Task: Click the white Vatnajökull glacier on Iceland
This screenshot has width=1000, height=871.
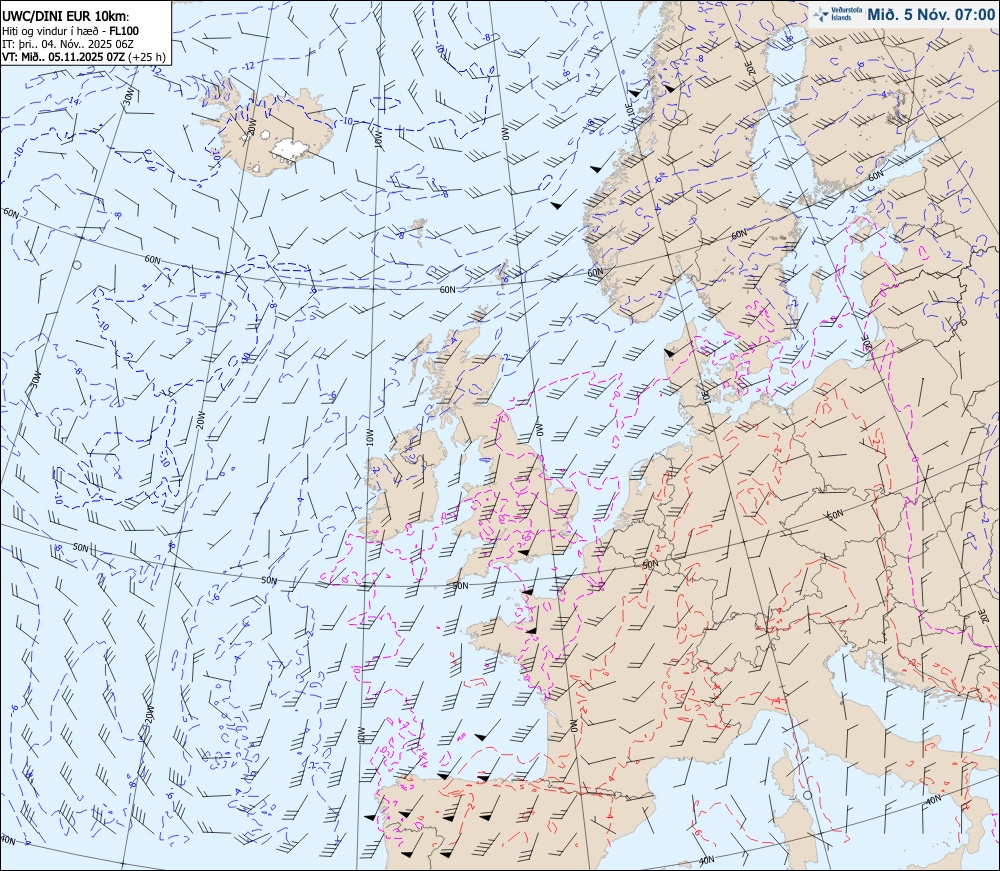Action: (290, 148)
